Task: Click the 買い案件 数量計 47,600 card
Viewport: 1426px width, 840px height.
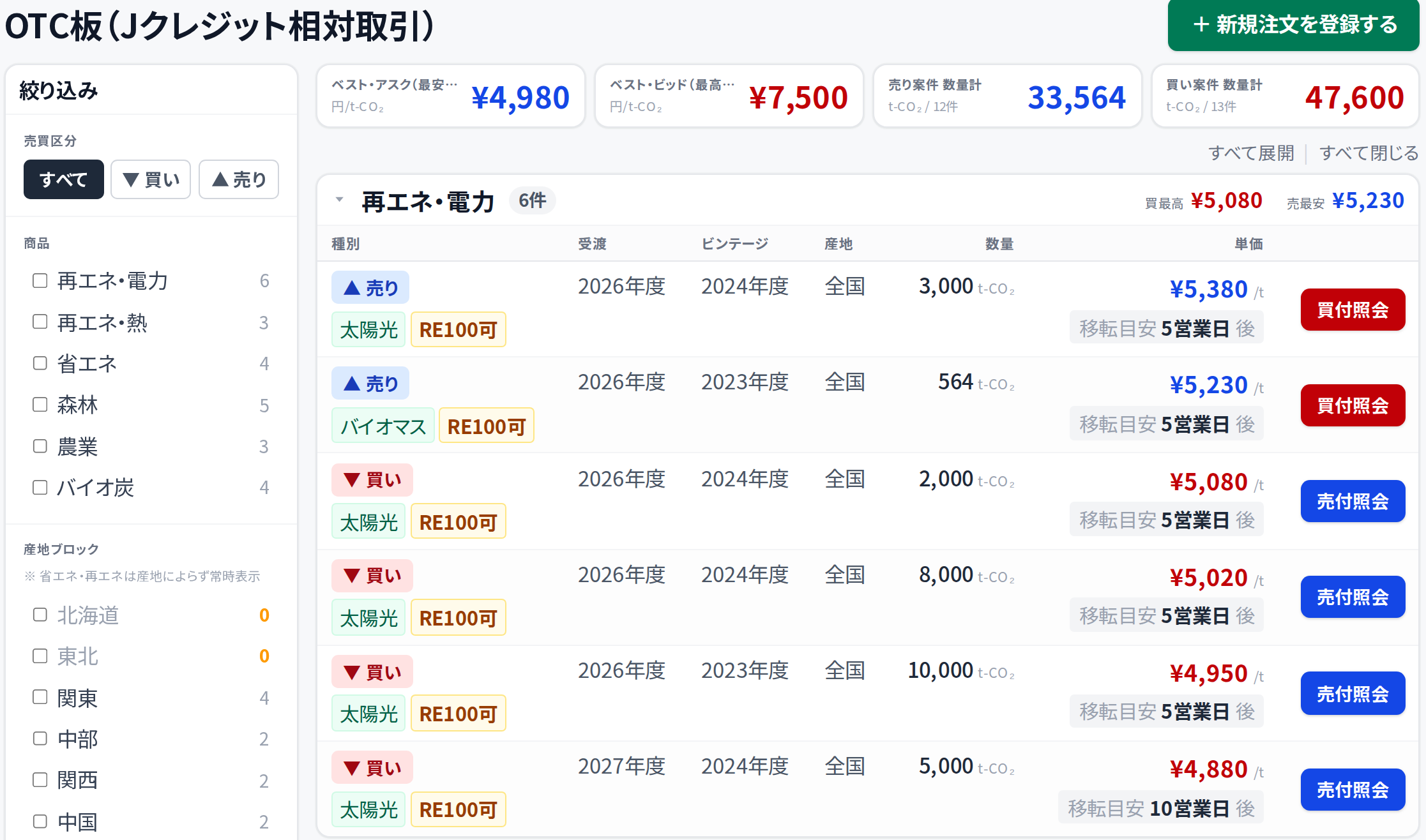Action: click(x=1285, y=96)
